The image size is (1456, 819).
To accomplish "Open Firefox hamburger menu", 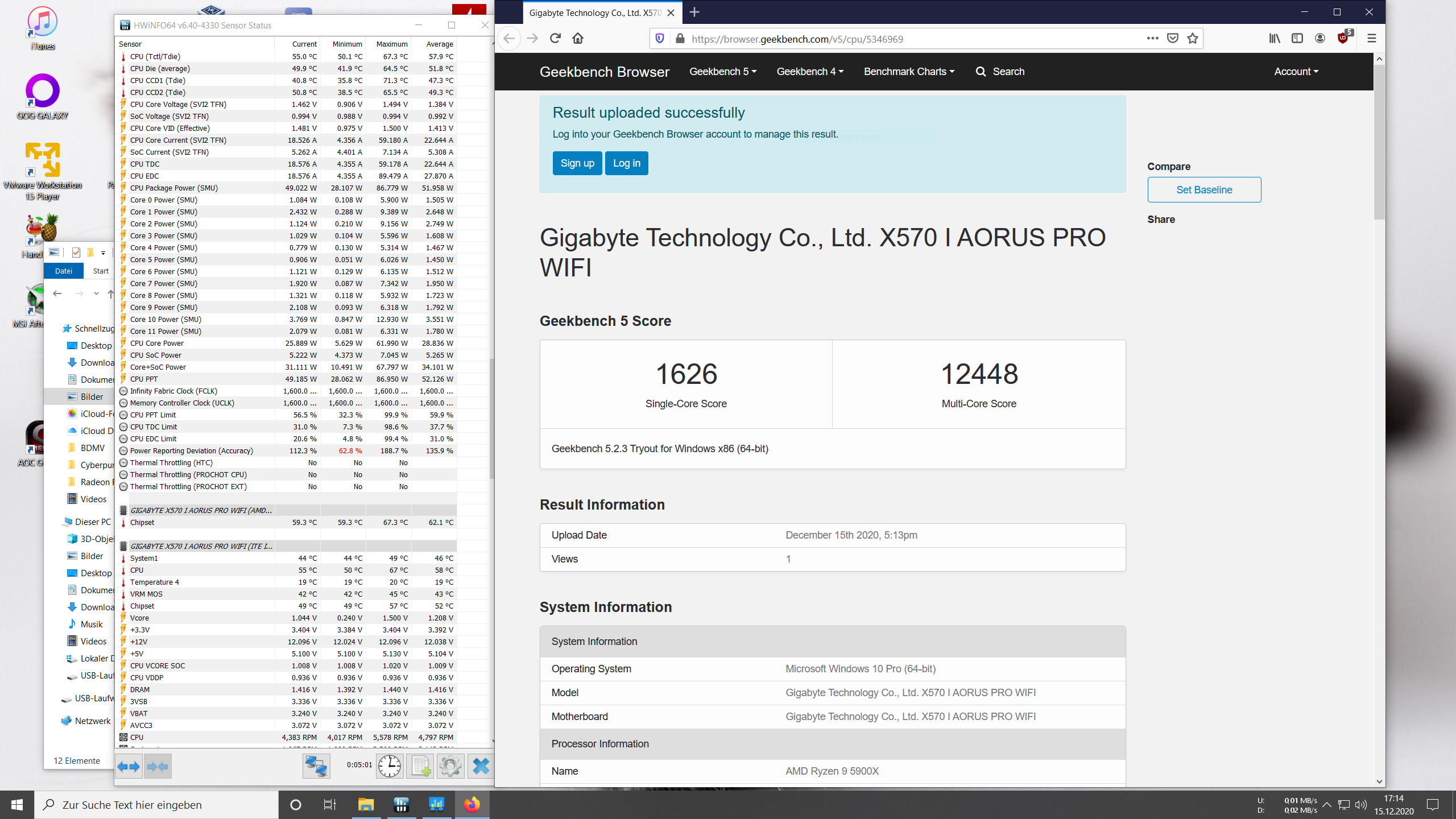I will coord(1372,39).
